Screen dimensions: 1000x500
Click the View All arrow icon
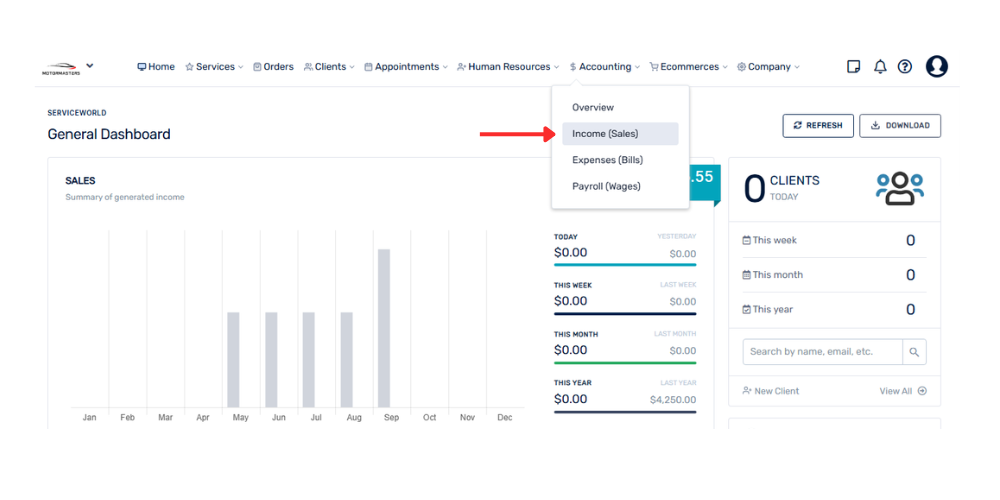click(922, 391)
